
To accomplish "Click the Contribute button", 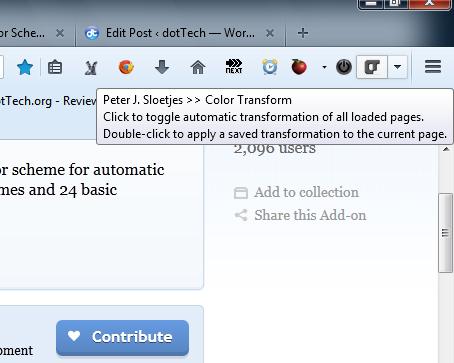I will tap(122, 337).
